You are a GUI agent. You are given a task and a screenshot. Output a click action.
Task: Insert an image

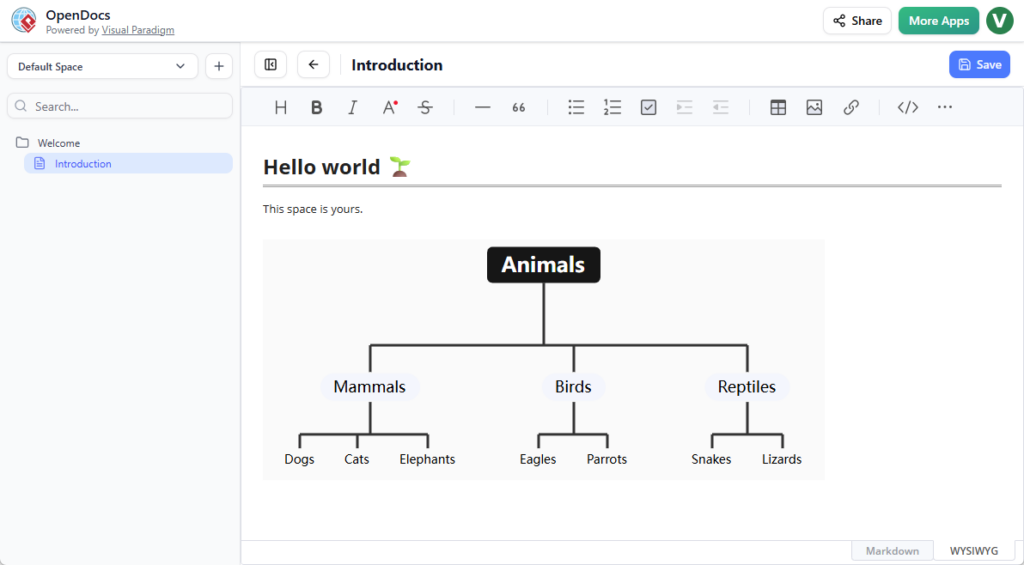[814, 107]
